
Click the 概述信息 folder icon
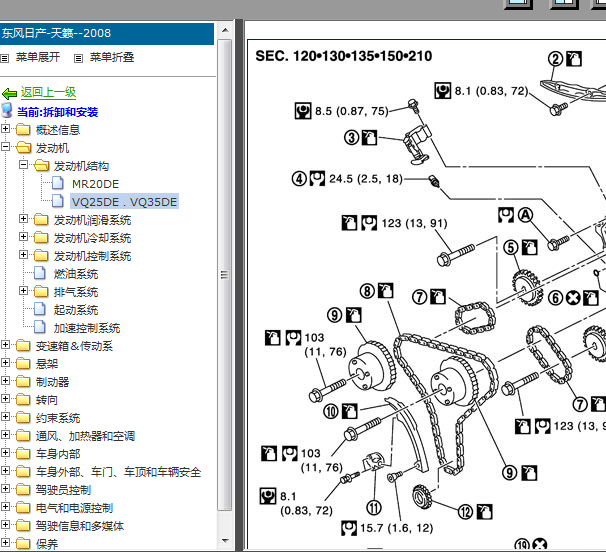click(23, 129)
